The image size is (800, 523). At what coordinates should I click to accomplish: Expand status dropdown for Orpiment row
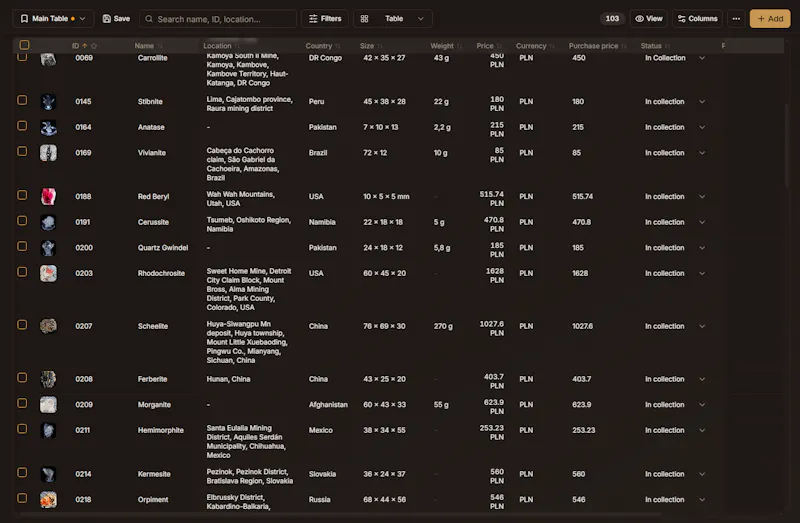click(702, 500)
